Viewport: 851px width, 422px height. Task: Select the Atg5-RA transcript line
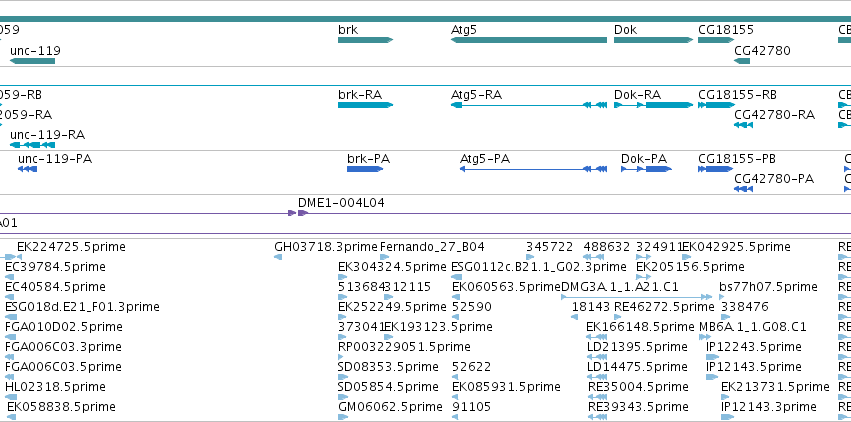click(x=529, y=105)
